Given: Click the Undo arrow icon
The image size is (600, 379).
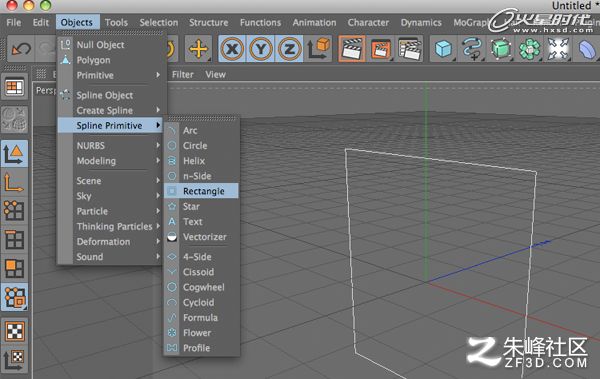Looking at the screenshot, I should pos(21,49).
